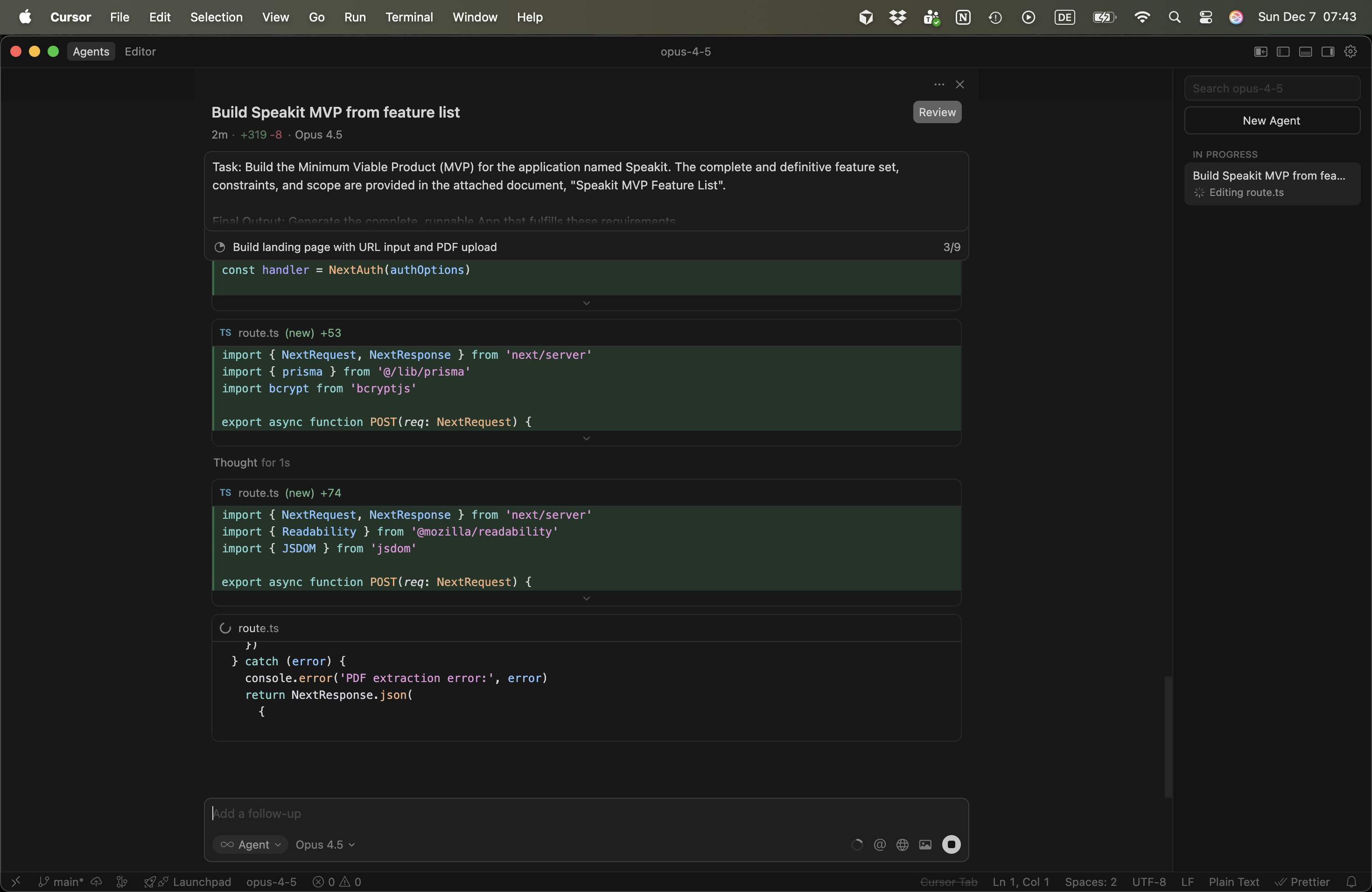
Task: Click the errors and warnings indicator
Action: (x=336, y=882)
